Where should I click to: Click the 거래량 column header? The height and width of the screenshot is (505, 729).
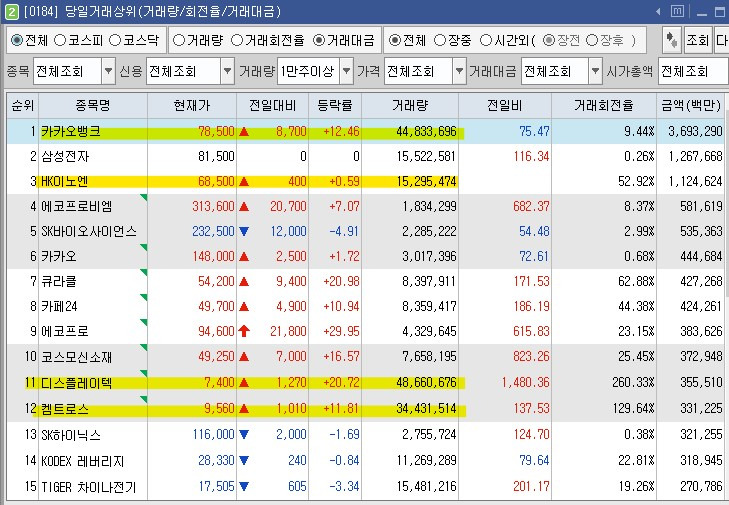(410, 106)
